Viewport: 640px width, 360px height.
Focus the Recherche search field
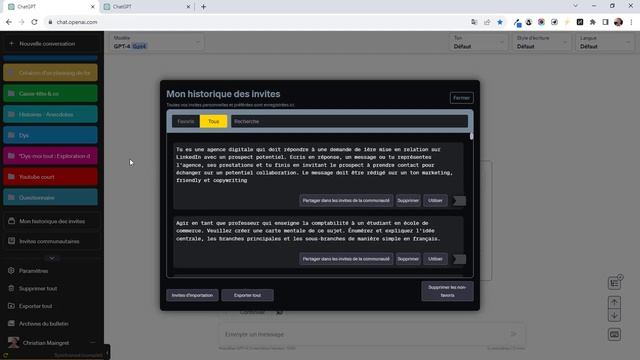pos(349,121)
